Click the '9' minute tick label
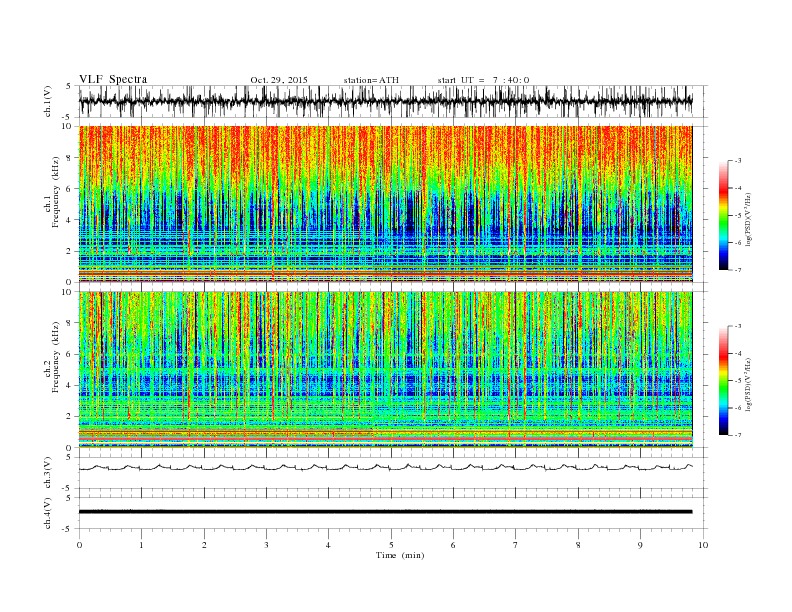This screenshot has width=792, height=612. (x=640, y=545)
